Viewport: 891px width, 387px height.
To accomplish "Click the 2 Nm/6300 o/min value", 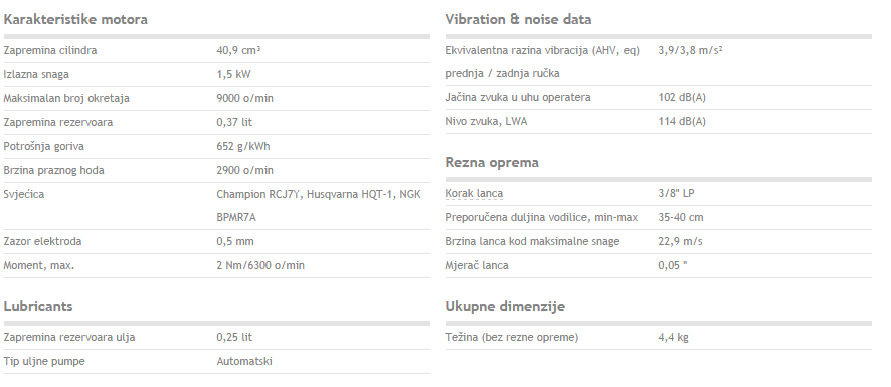I will pyautogui.click(x=260, y=265).
